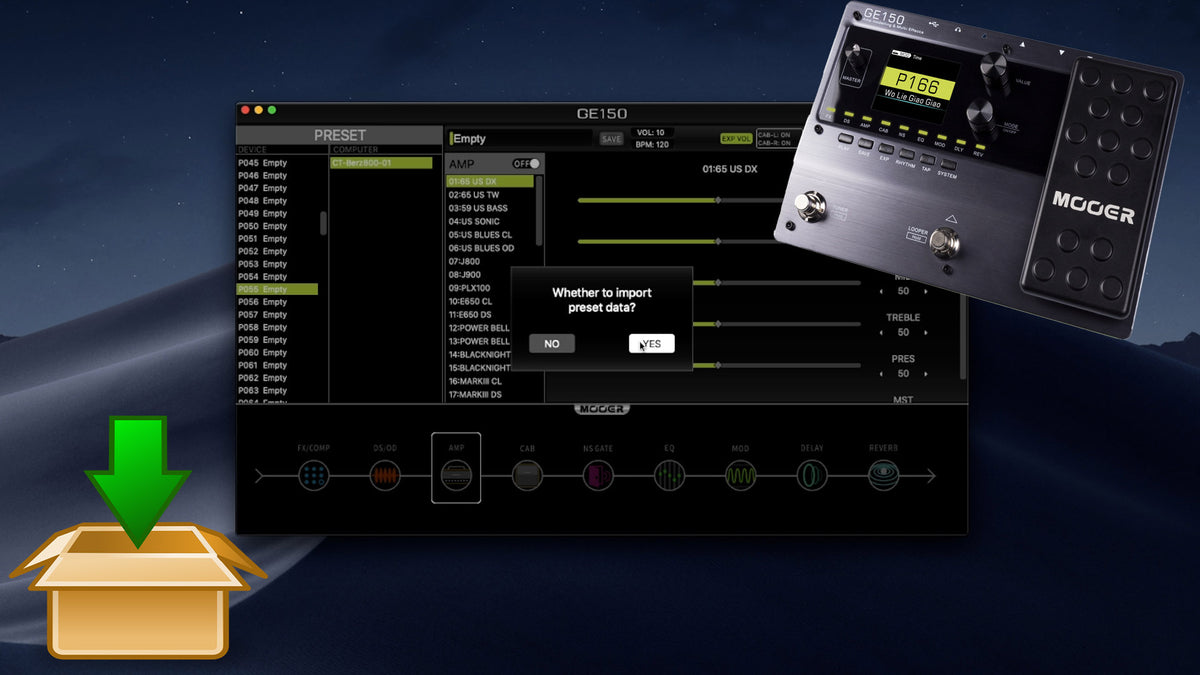Increase PRES value with right arrow
Image resolution: width=1200 pixels, height=675 pixels.
[x=926, y=374]
